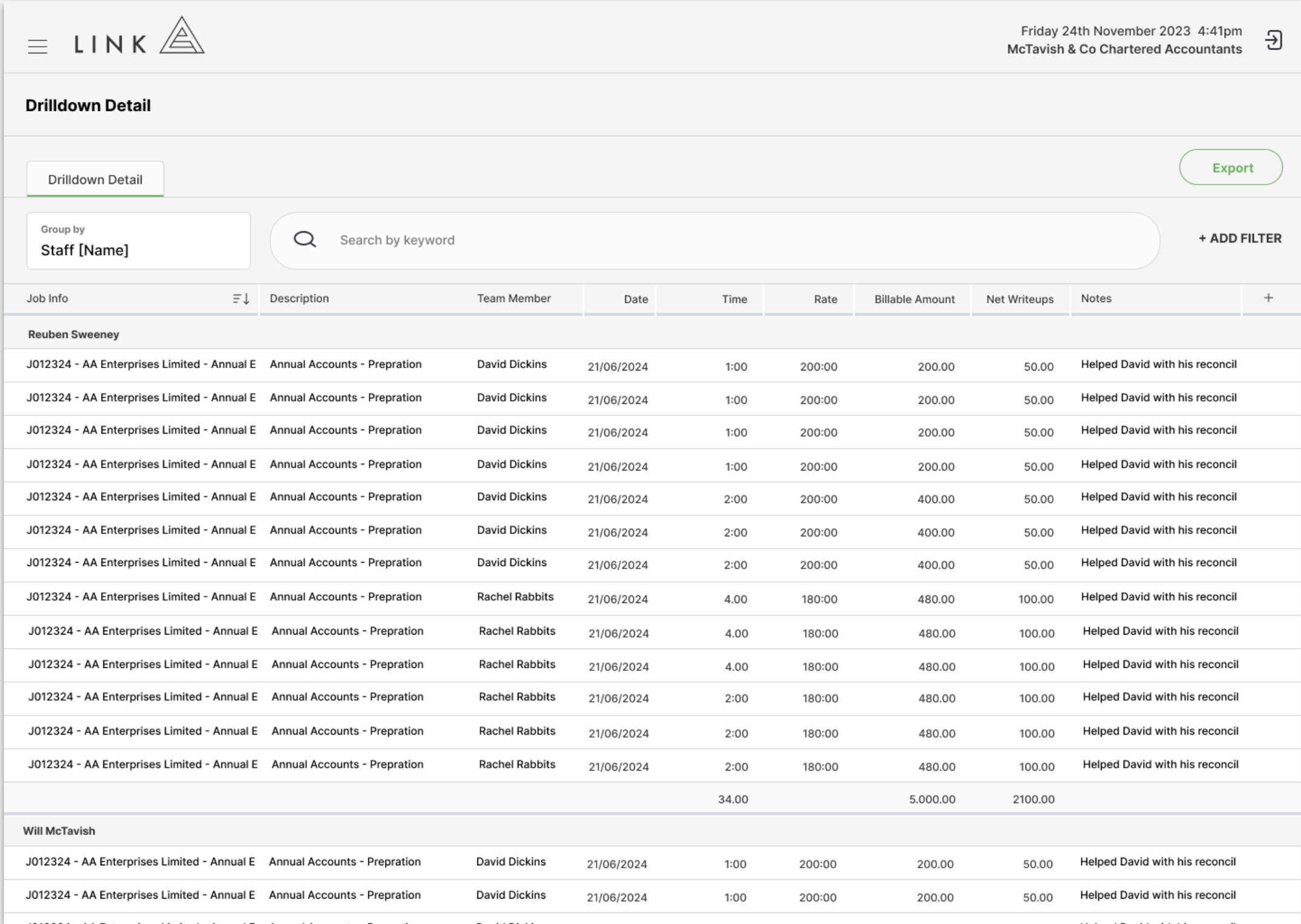Sort by the Billable Amount column header
1301x924 pixels.
[915, 299]
